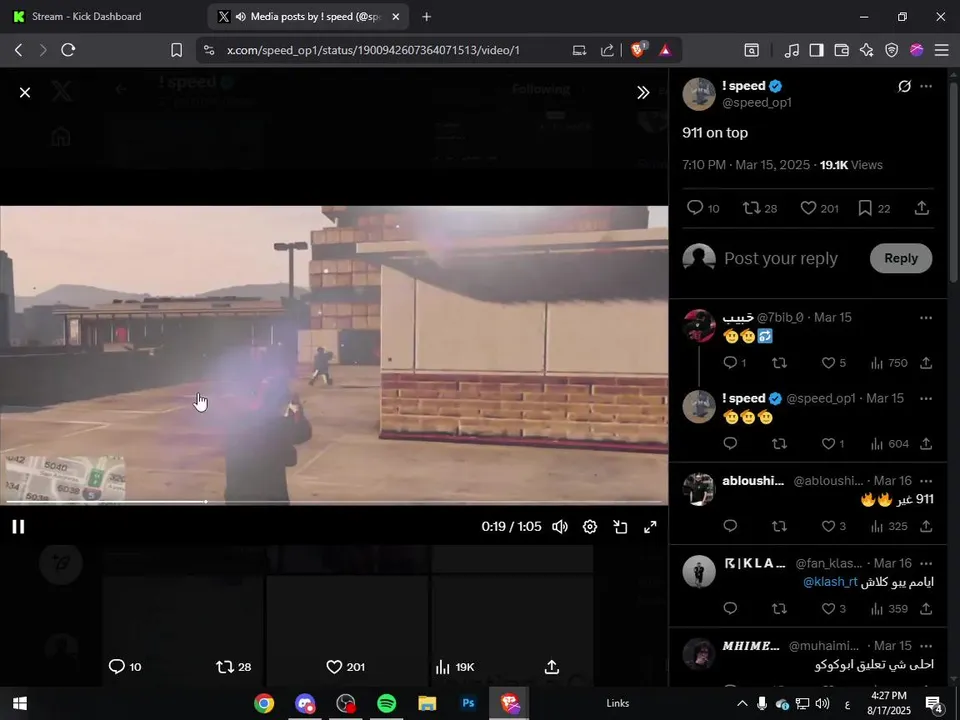Open more options on @7bib_0 reply

[x=926, y=318]
